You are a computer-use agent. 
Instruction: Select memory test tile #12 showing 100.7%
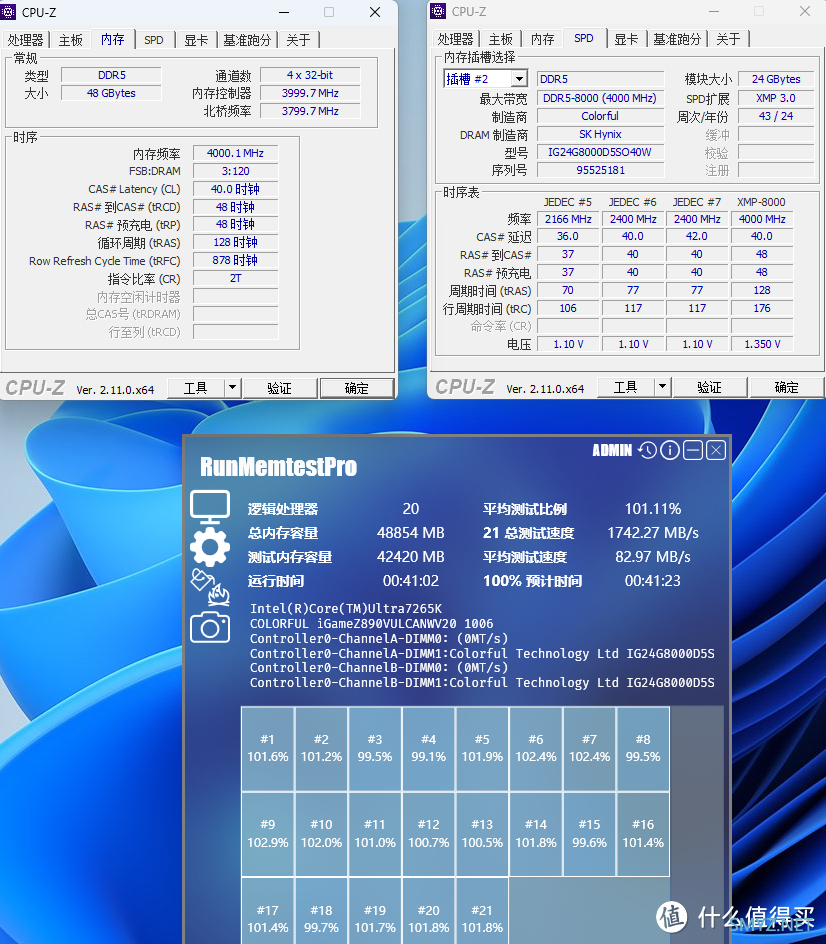(x=429, y=834)
